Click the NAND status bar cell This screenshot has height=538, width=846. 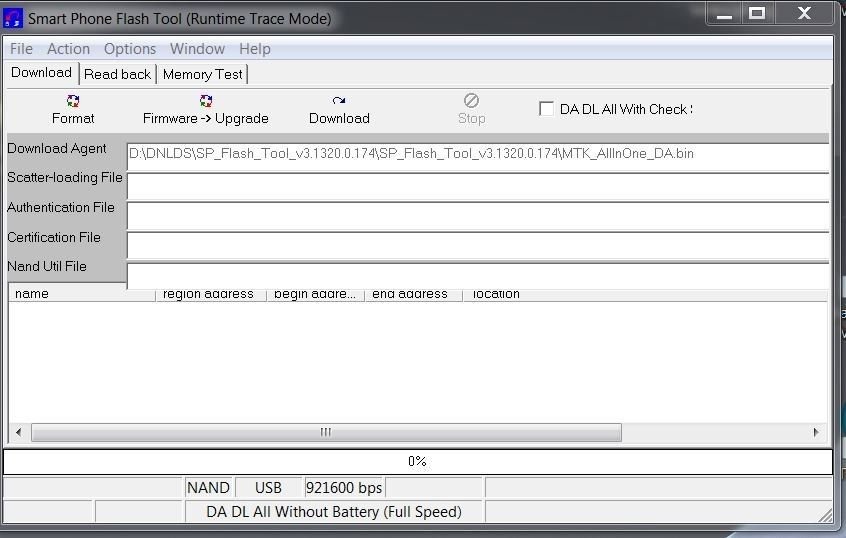[x=208, y=488]
